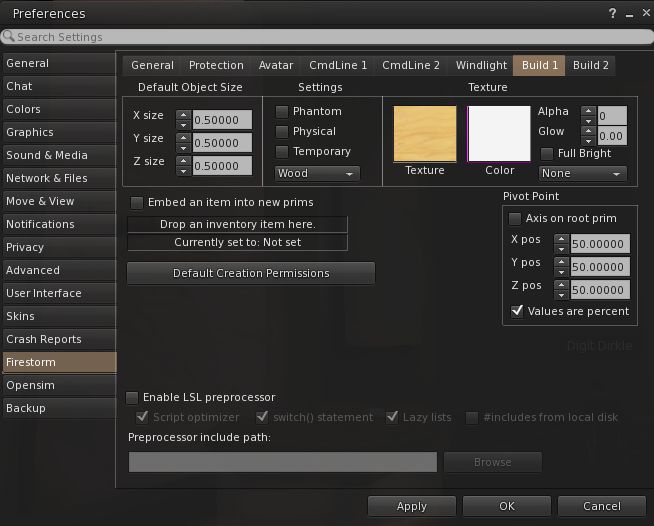Open the CmdLine 2 tab
Image resolution: width=654 pixels, height=526 pixels.
[x=411, y=65]
